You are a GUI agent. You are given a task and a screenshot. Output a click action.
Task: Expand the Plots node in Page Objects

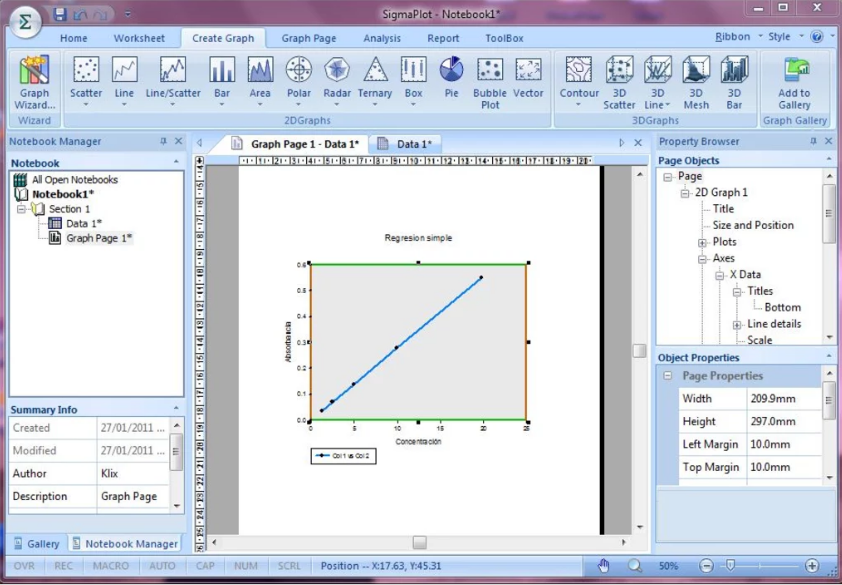(702, 242)
